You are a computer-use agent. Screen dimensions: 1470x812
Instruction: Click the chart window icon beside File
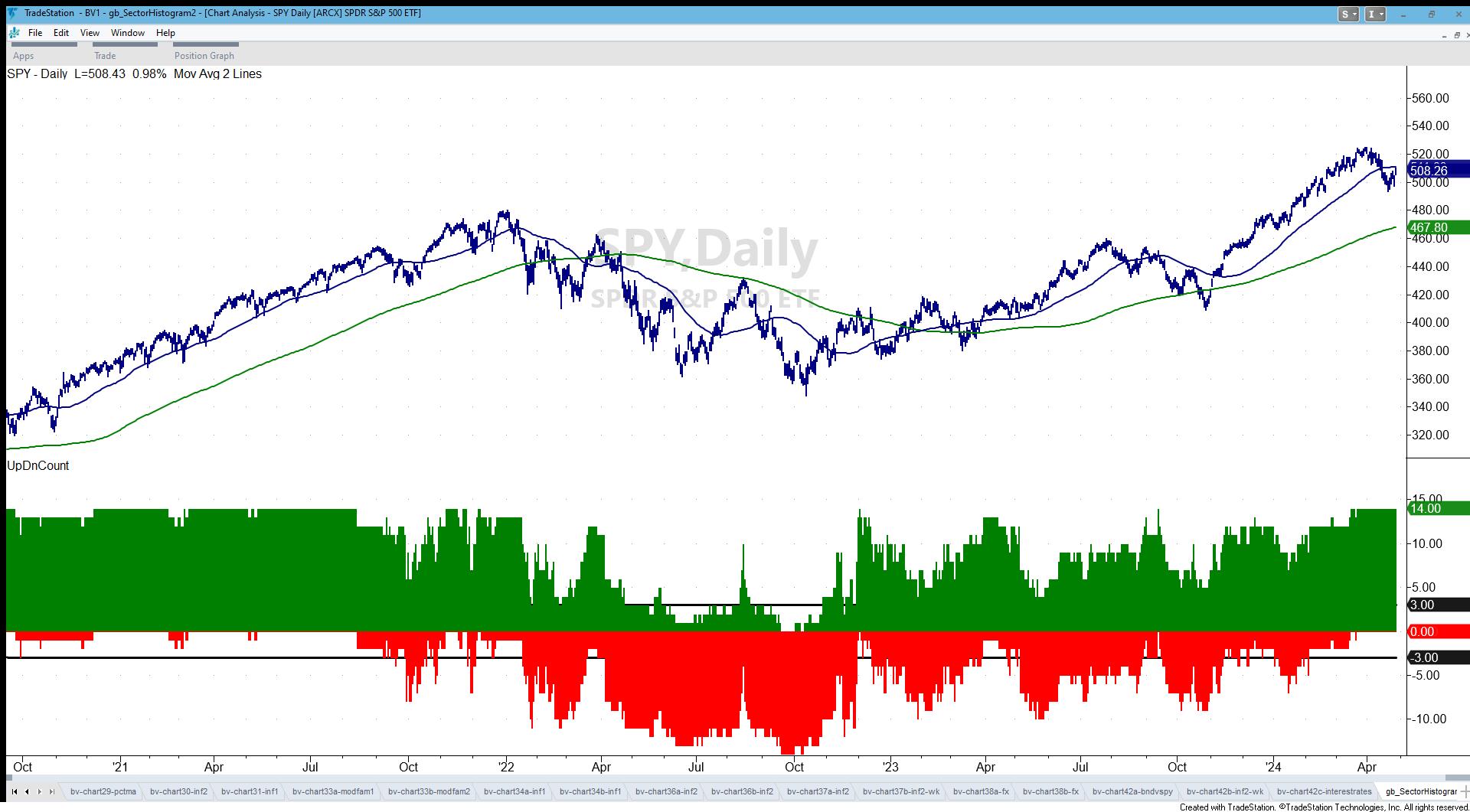14,33
